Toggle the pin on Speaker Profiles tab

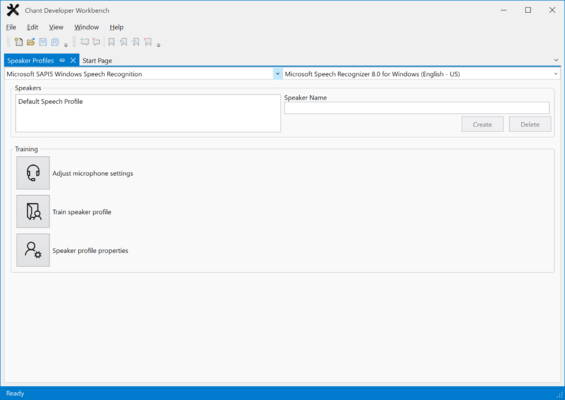62,60
